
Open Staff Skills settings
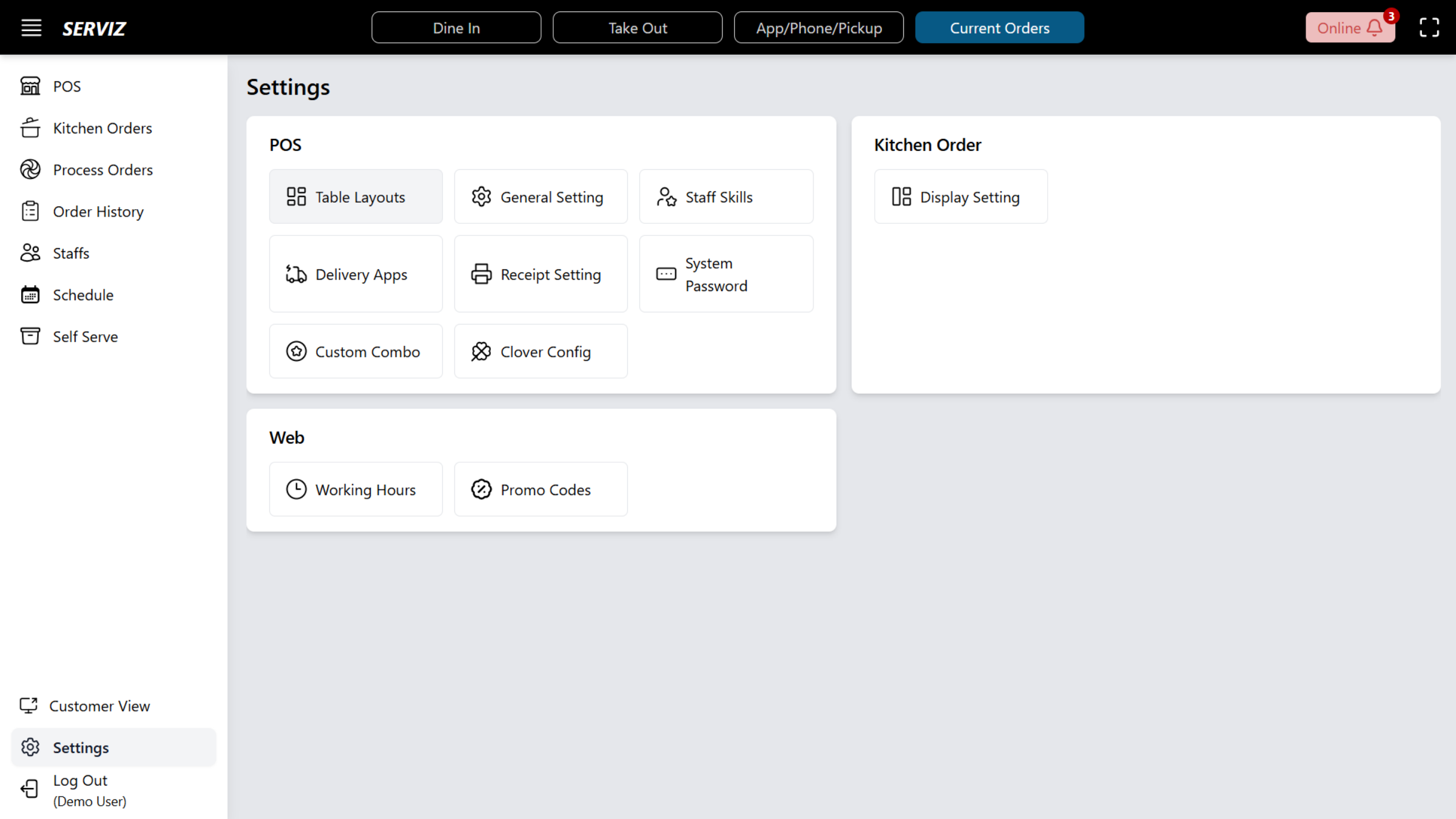tap(726, 197)
